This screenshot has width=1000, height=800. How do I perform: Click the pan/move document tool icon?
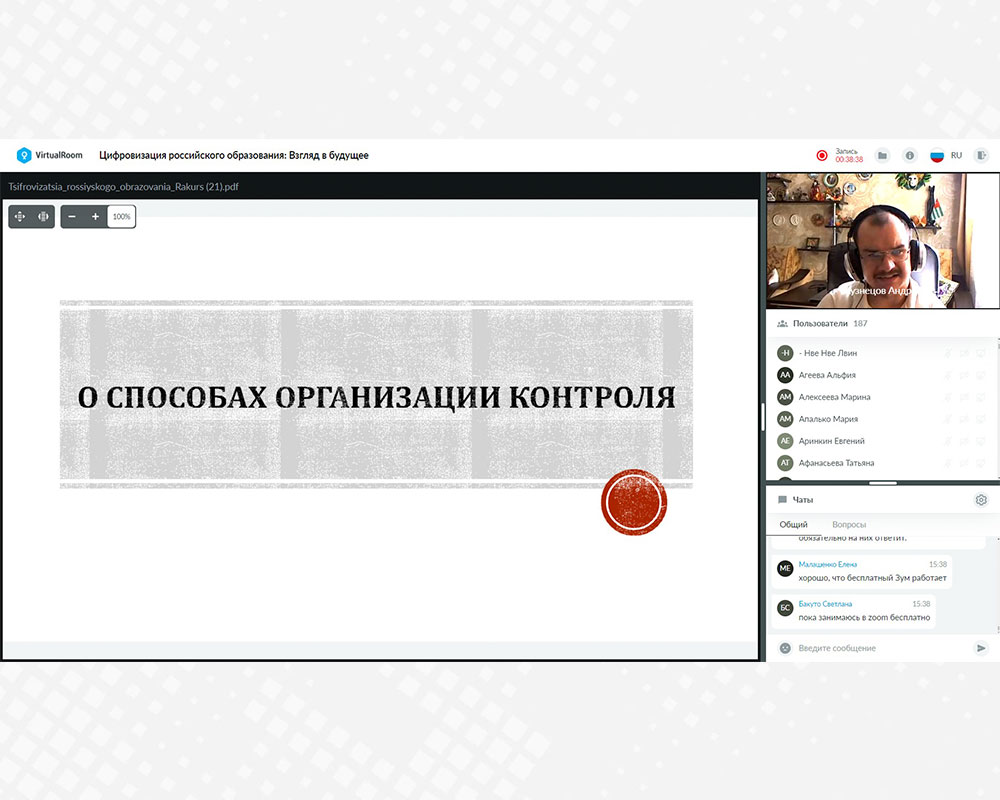[x=20, y=216]
